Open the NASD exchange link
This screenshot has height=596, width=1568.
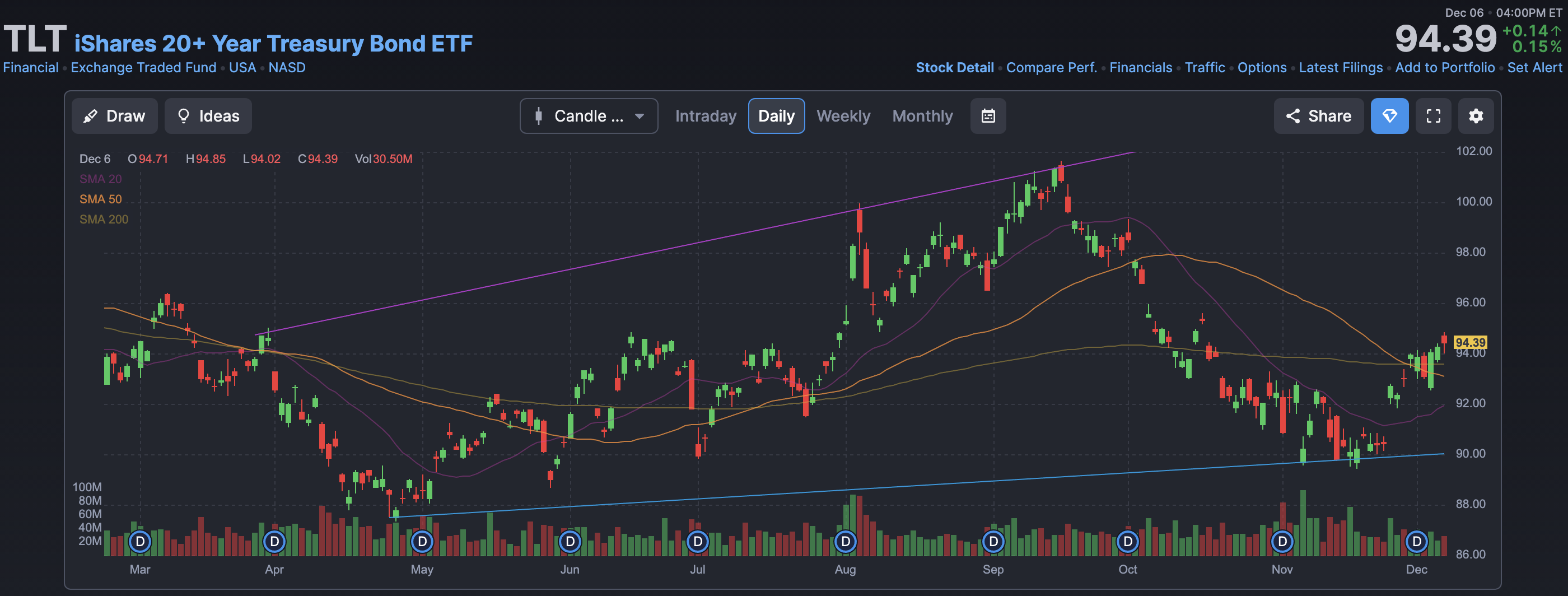(287, 68)
